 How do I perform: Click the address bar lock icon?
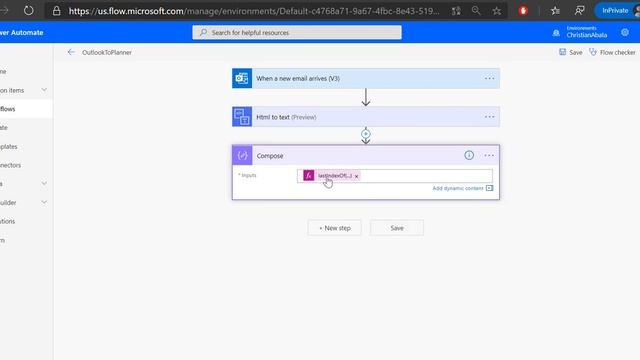click(x=56, y=11)
